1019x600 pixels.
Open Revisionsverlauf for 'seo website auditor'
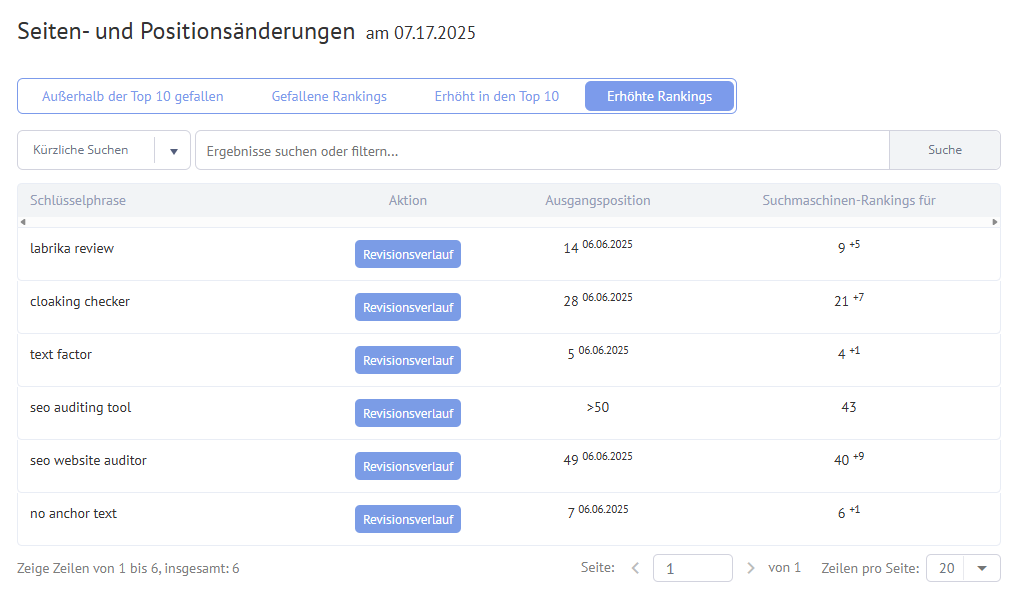408,466
